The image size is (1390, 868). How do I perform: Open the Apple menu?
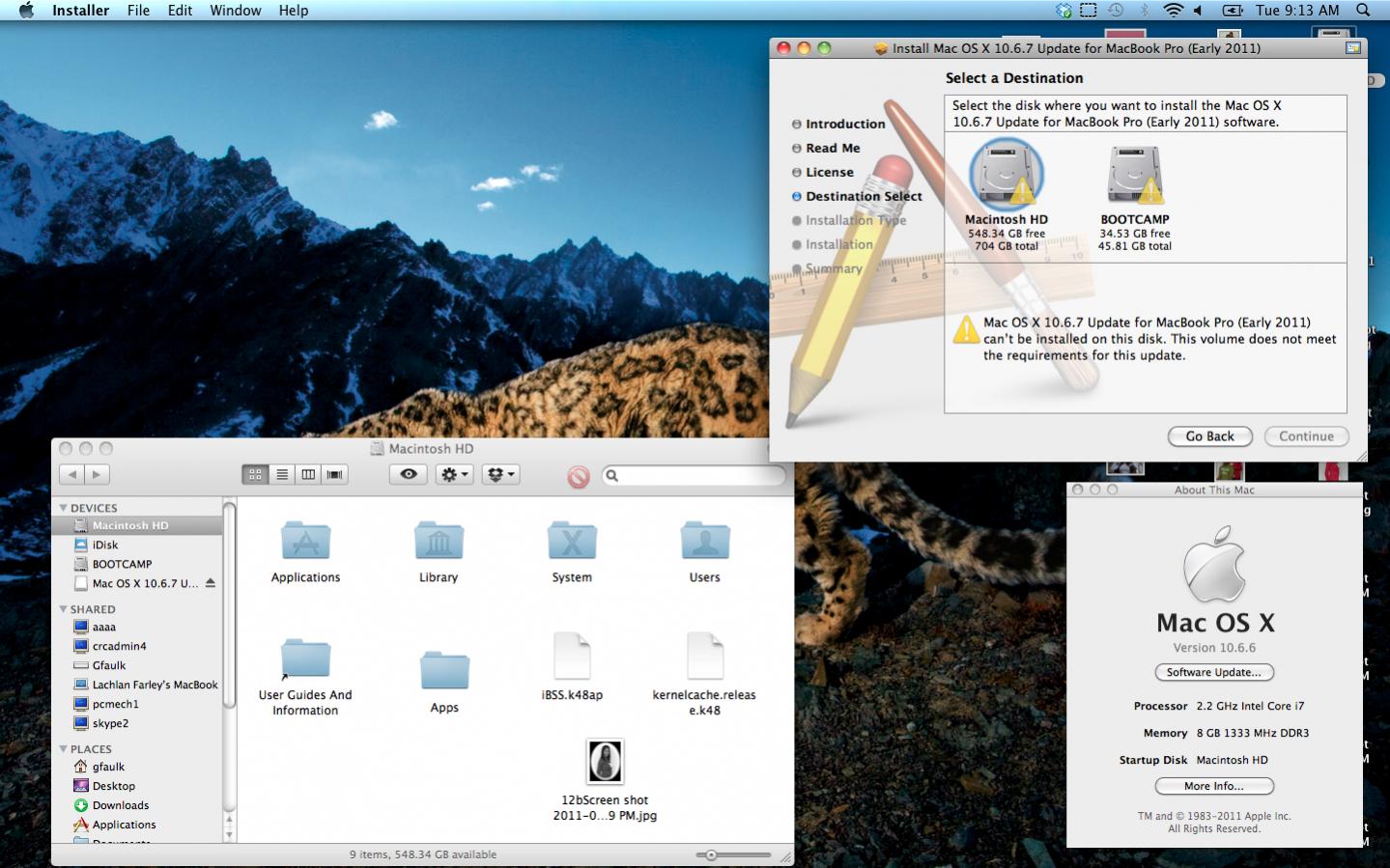[26, 11]
